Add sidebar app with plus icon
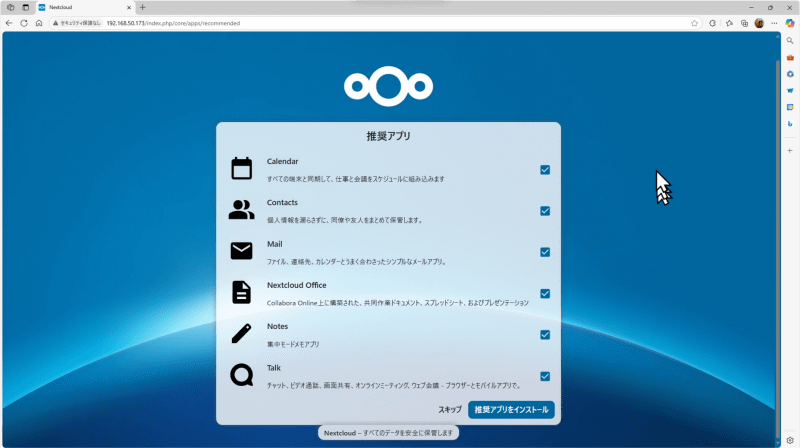The image size is (800, 448). 790,151
